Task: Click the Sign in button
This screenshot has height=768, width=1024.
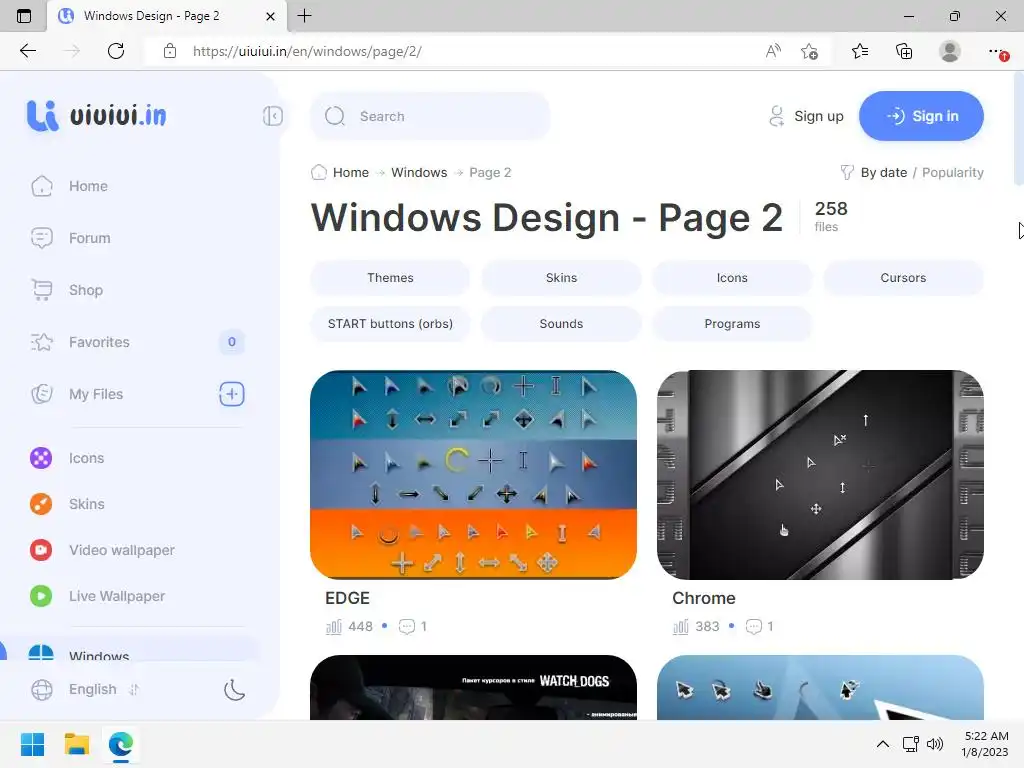Action: (921, 116)
